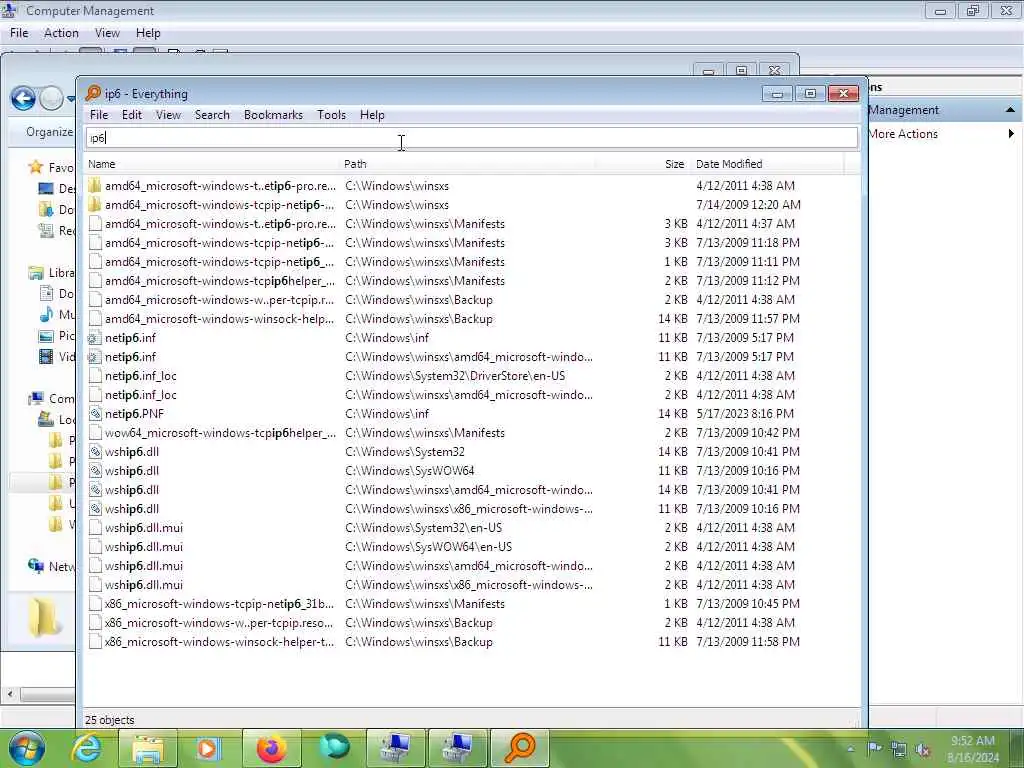Click path C:\Windows\System32\DriverStore\en-US
Image resolution: width=1024 pixels, height=768 pixels.
(x=455, y=376)
